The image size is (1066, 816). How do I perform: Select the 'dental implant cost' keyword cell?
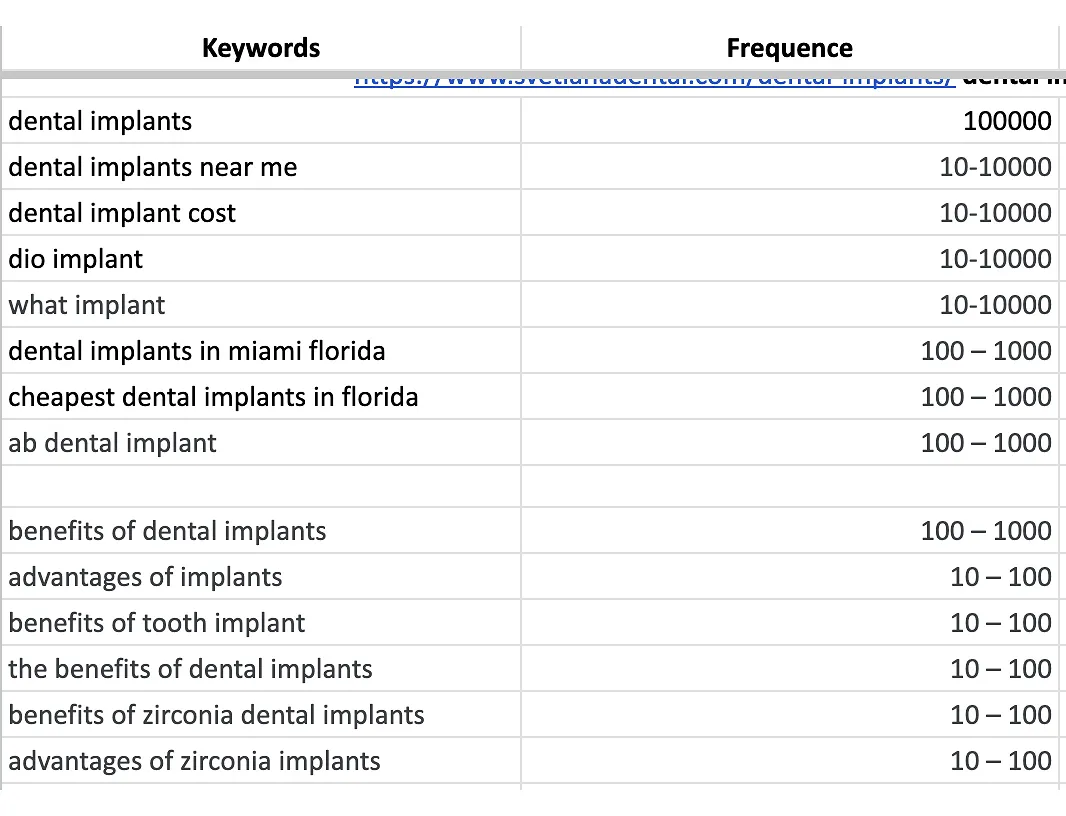pyautogui.click(x=122, y=213)
